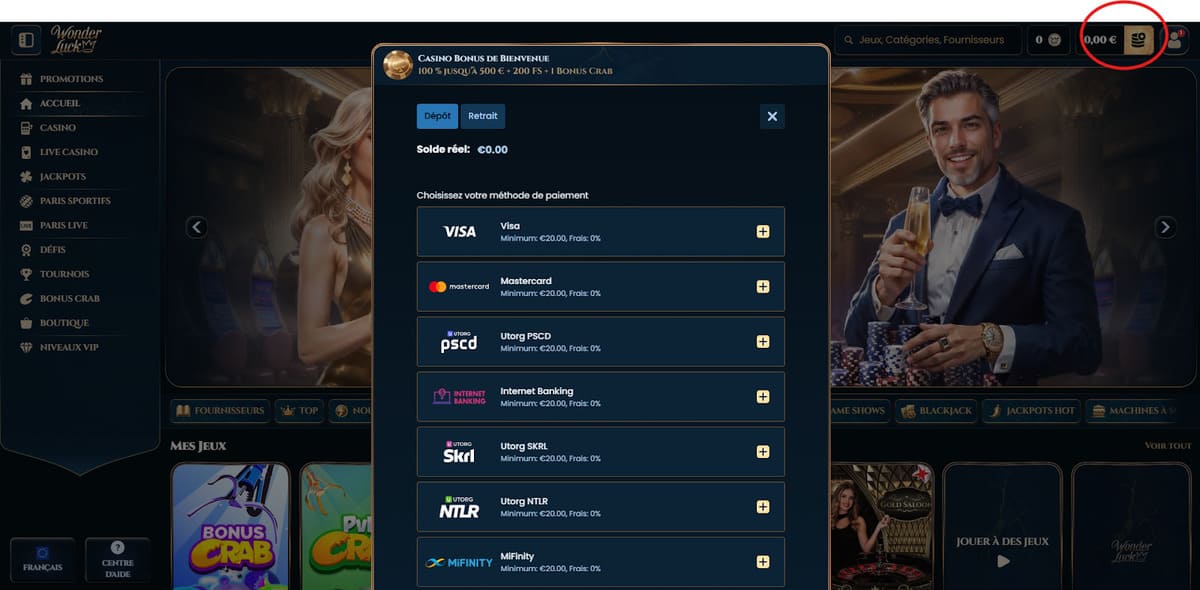Open the Bonus Crab game thumbnail

[x=230, y=525]
